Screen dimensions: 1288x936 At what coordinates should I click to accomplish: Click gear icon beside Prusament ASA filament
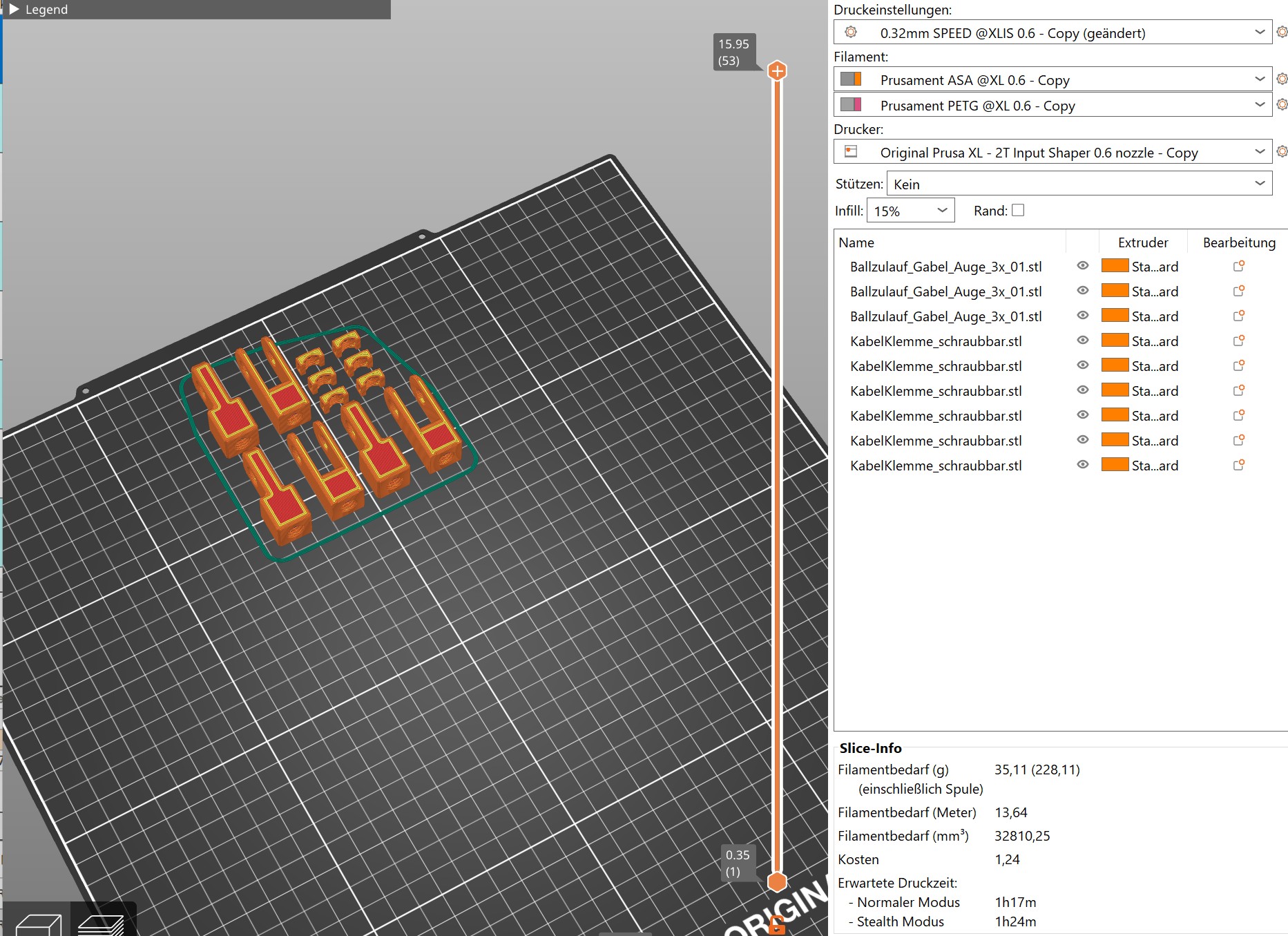point(1282,79)
